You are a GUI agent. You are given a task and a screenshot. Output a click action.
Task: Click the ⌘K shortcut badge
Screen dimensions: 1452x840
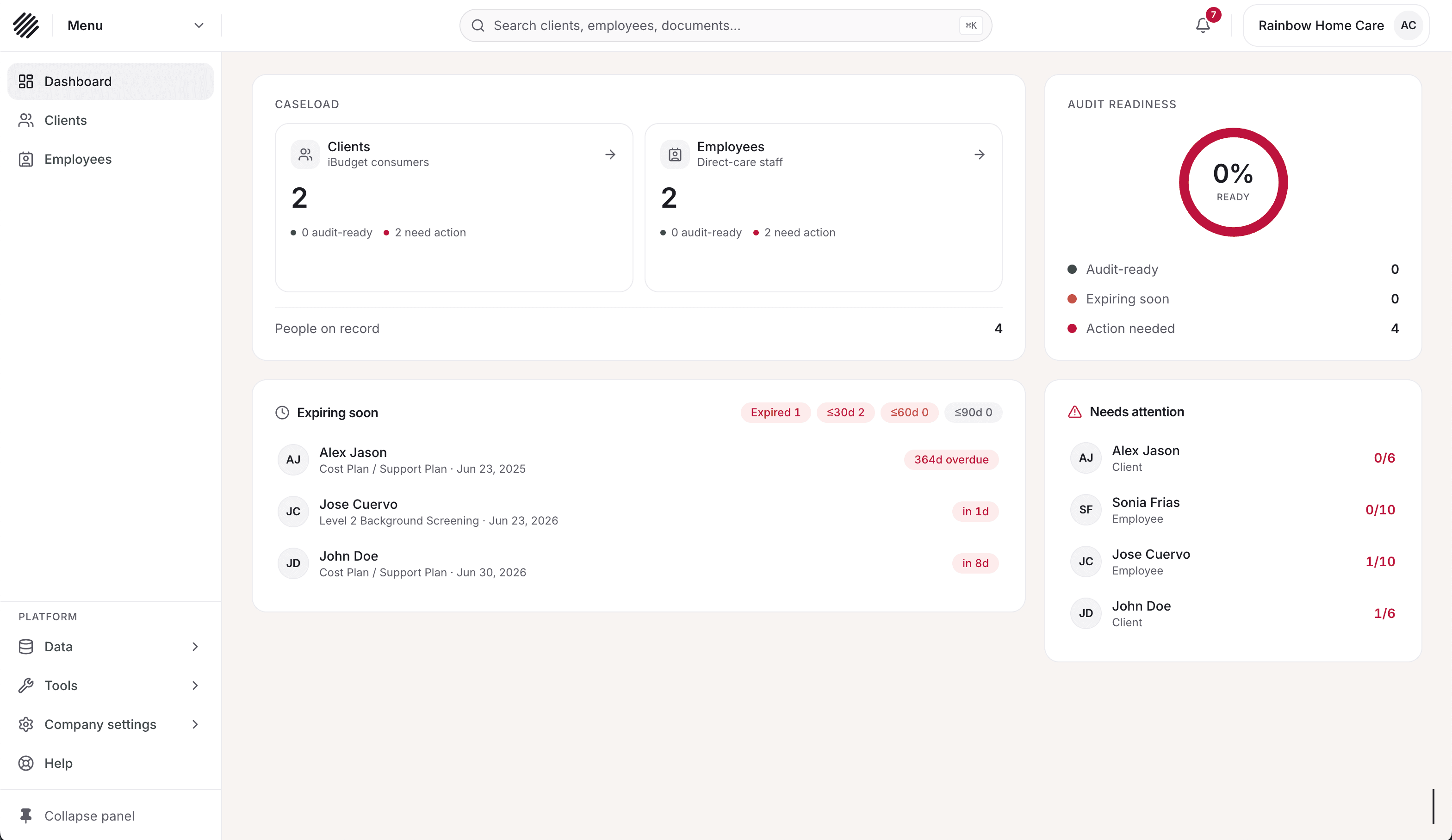click(971, 25)
